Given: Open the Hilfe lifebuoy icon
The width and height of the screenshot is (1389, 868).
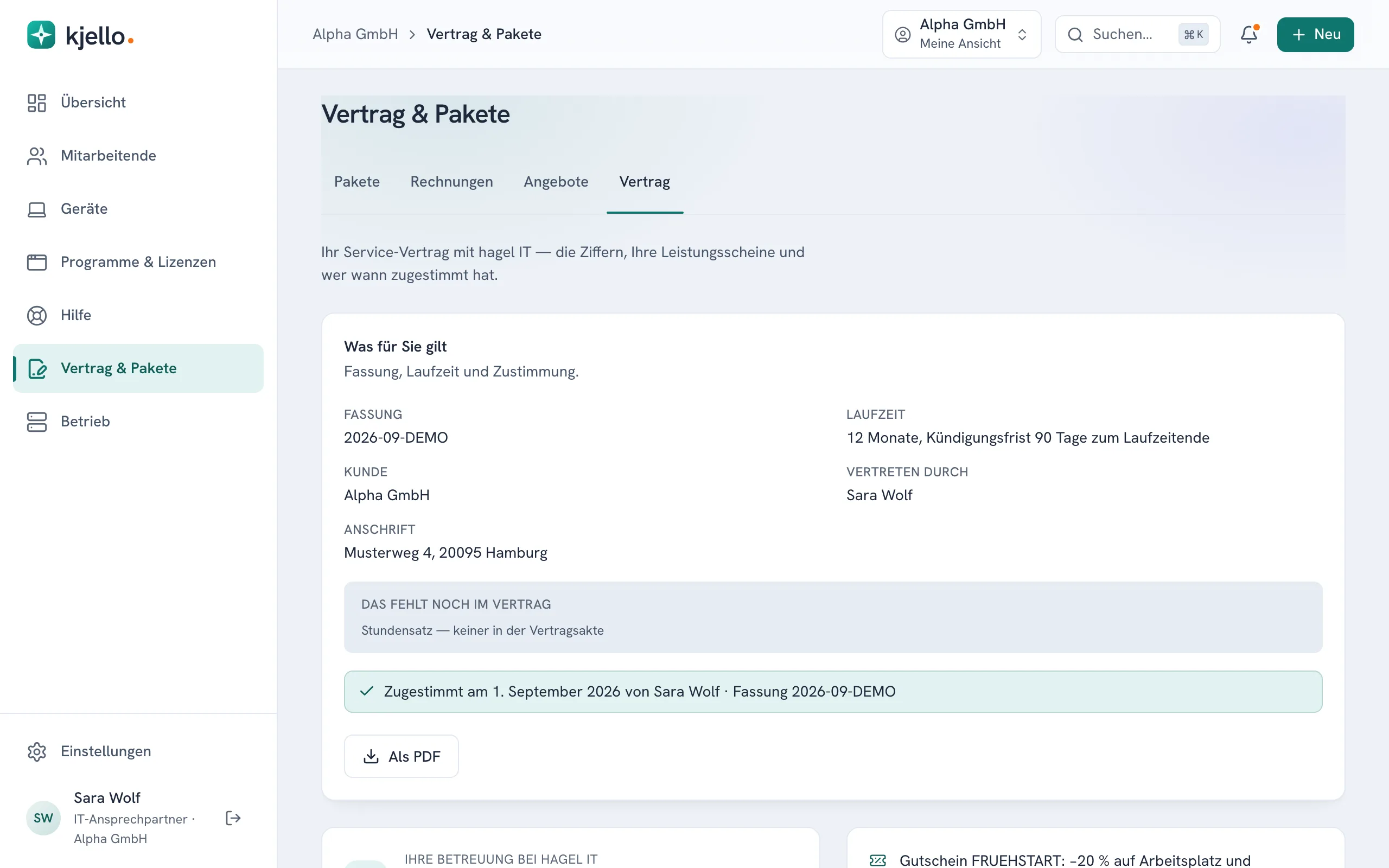Looking at the screenshot, I should point(37,315).
